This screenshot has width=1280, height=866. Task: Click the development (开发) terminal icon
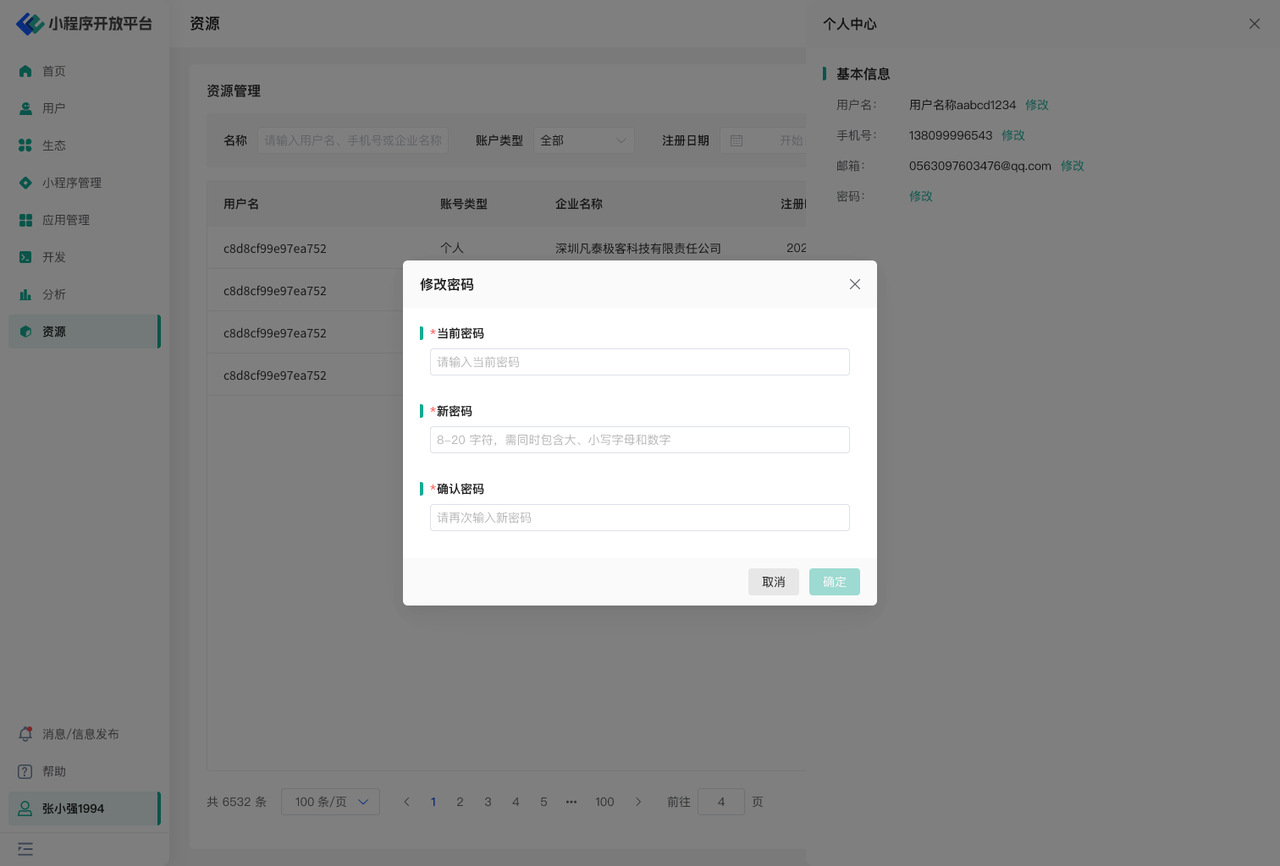[26, 257]
